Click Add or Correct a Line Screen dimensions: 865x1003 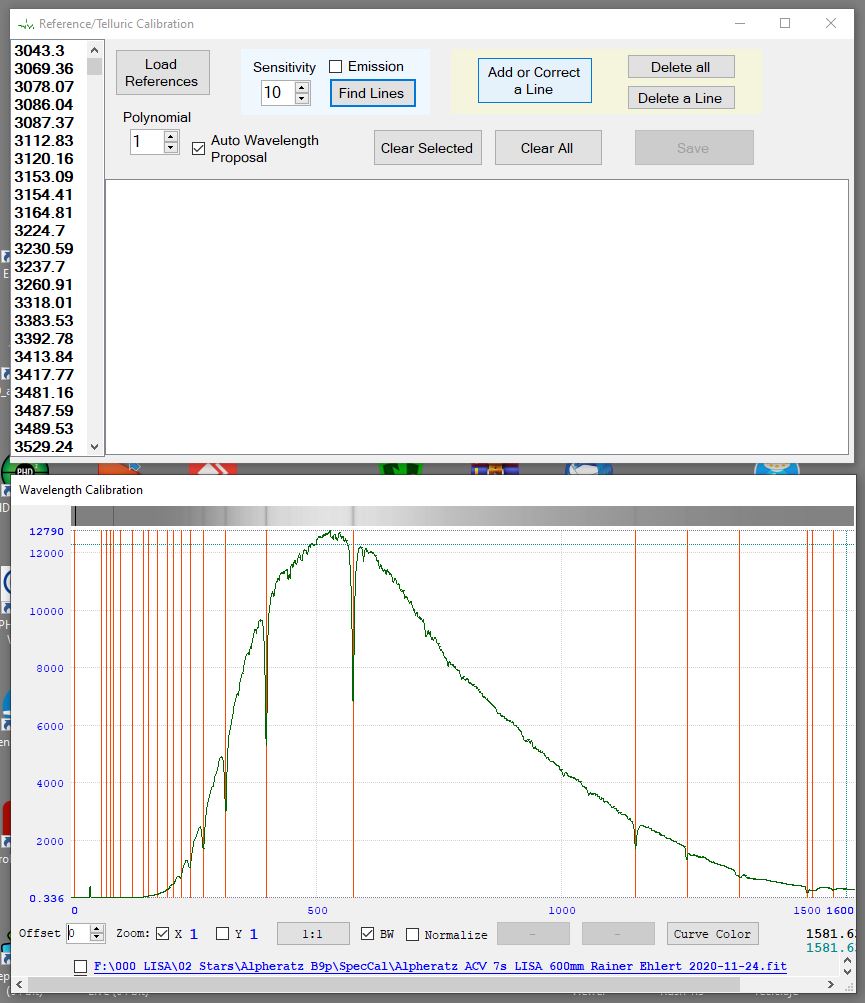click(x=534, y=81)
